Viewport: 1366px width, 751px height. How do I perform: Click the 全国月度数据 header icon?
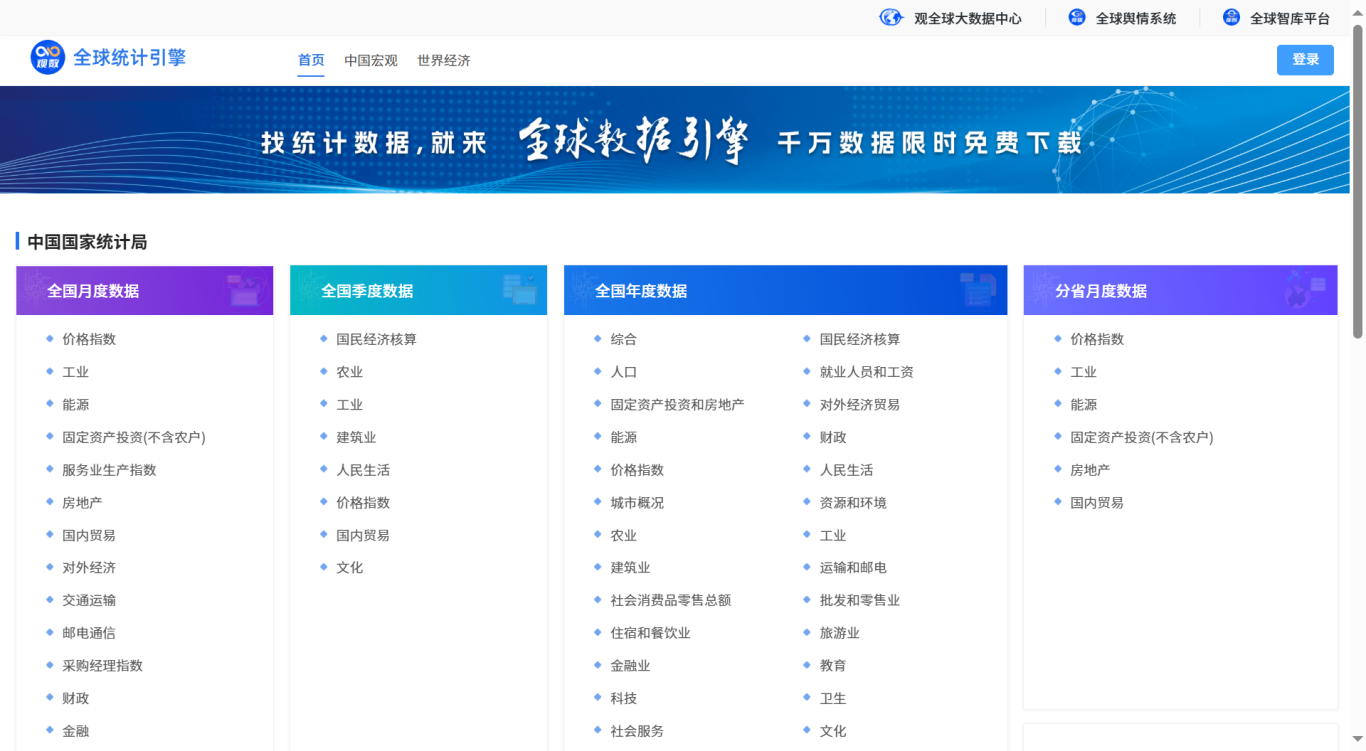242,290
